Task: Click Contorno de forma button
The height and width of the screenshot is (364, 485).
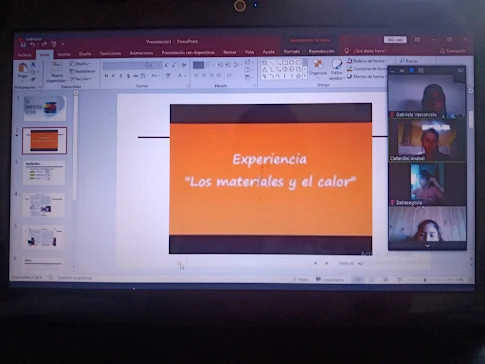Action: pyautogui.click(x=367, y=69)
